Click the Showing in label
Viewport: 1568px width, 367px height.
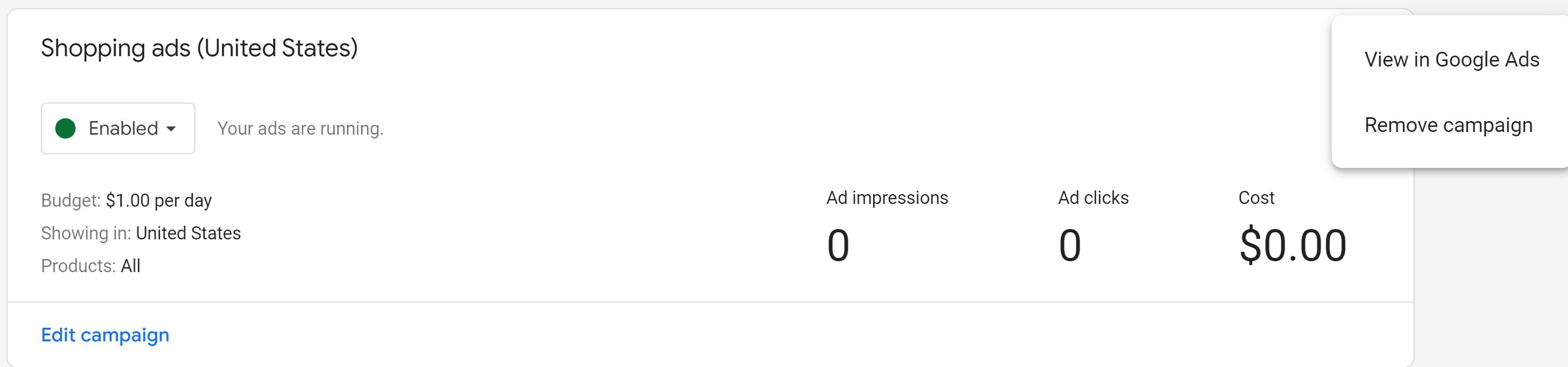click(86, 233)
